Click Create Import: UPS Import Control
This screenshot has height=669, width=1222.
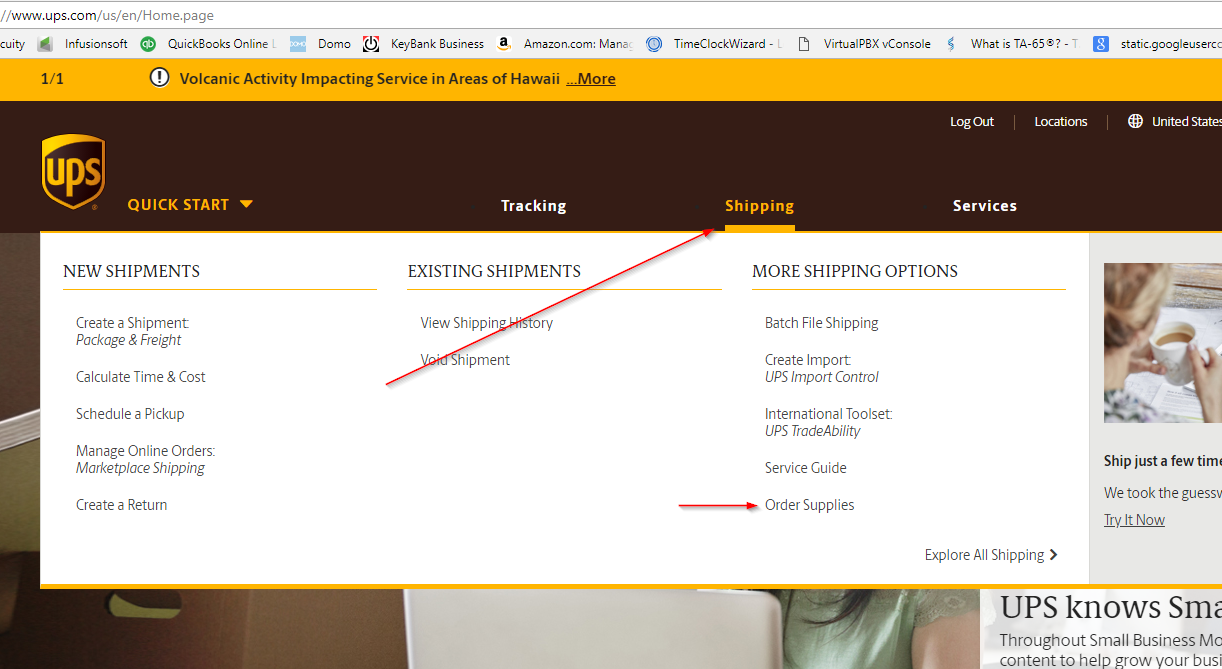click(x=821, y=368)
